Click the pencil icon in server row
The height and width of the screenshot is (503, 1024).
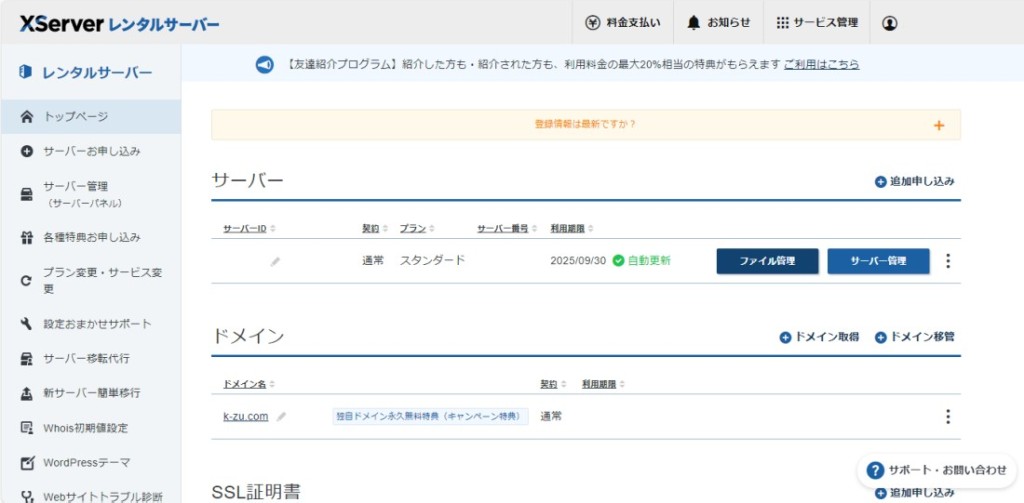[x=275, y=261]
